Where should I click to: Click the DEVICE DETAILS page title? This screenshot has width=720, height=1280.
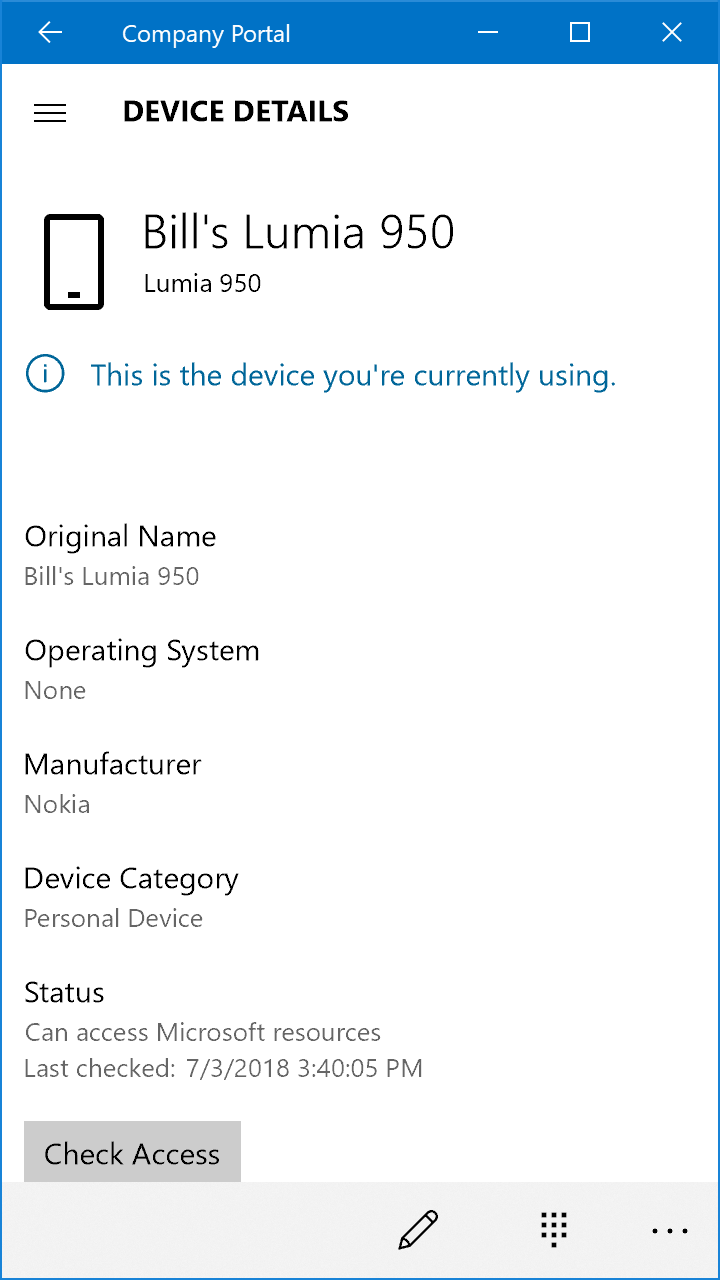pyautogui.click(x=235, y=112)
